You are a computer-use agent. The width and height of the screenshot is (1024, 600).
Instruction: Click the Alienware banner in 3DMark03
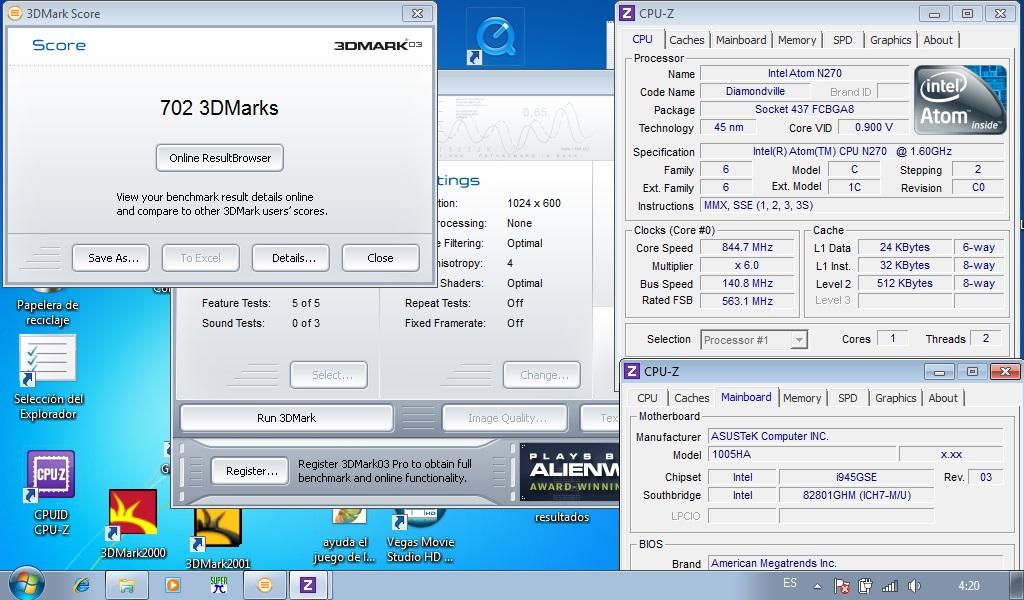569,472
